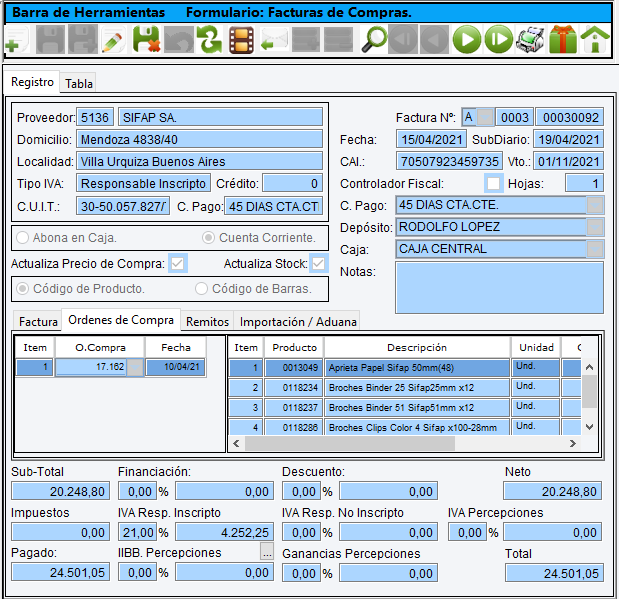Image resolution: width=619 pixels, height=599 pixels.
Task: Select the Cuenta Corriente radio button
Action: 208,238
